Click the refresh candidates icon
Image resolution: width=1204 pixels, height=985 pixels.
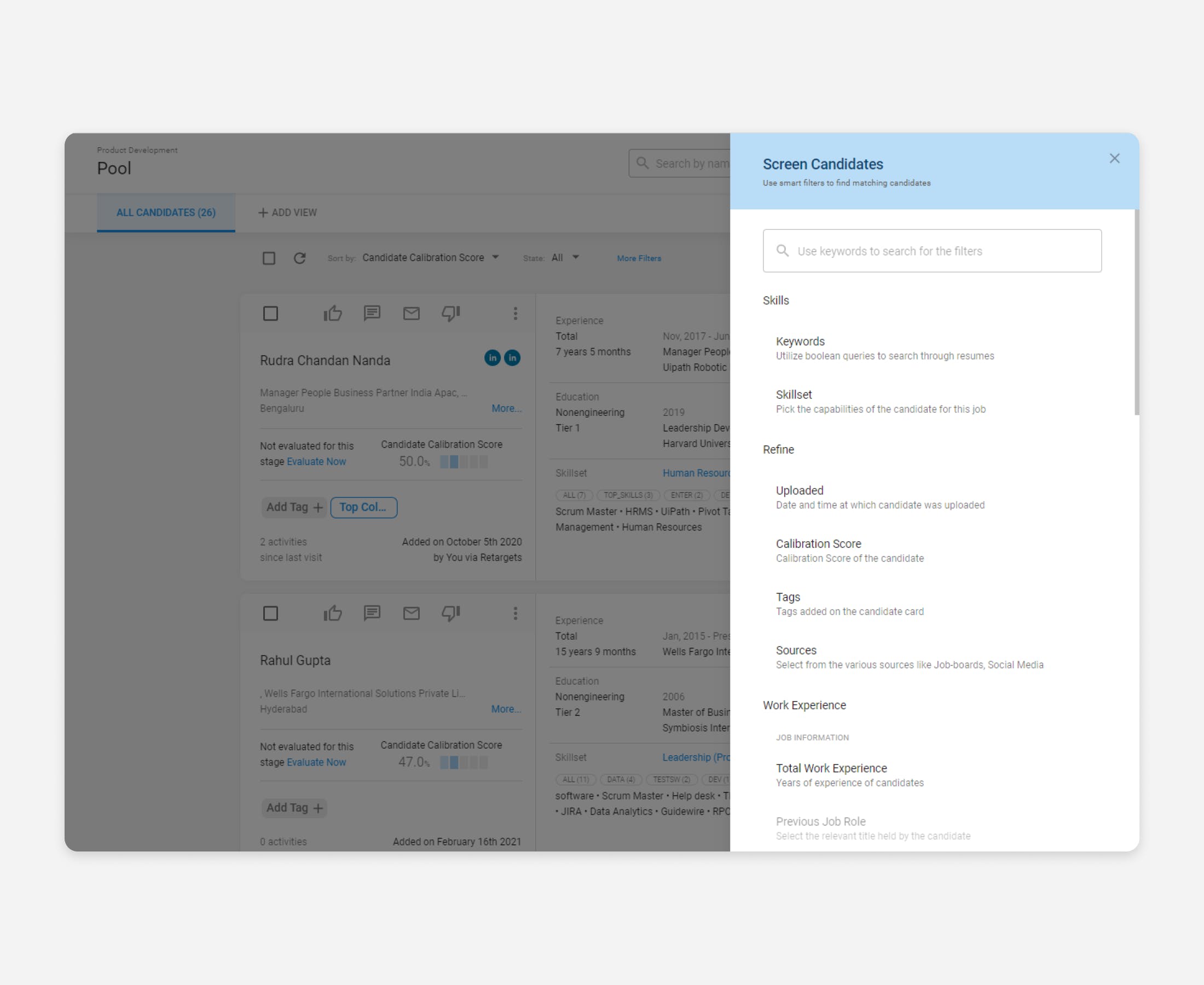click(x=299, y=258)
